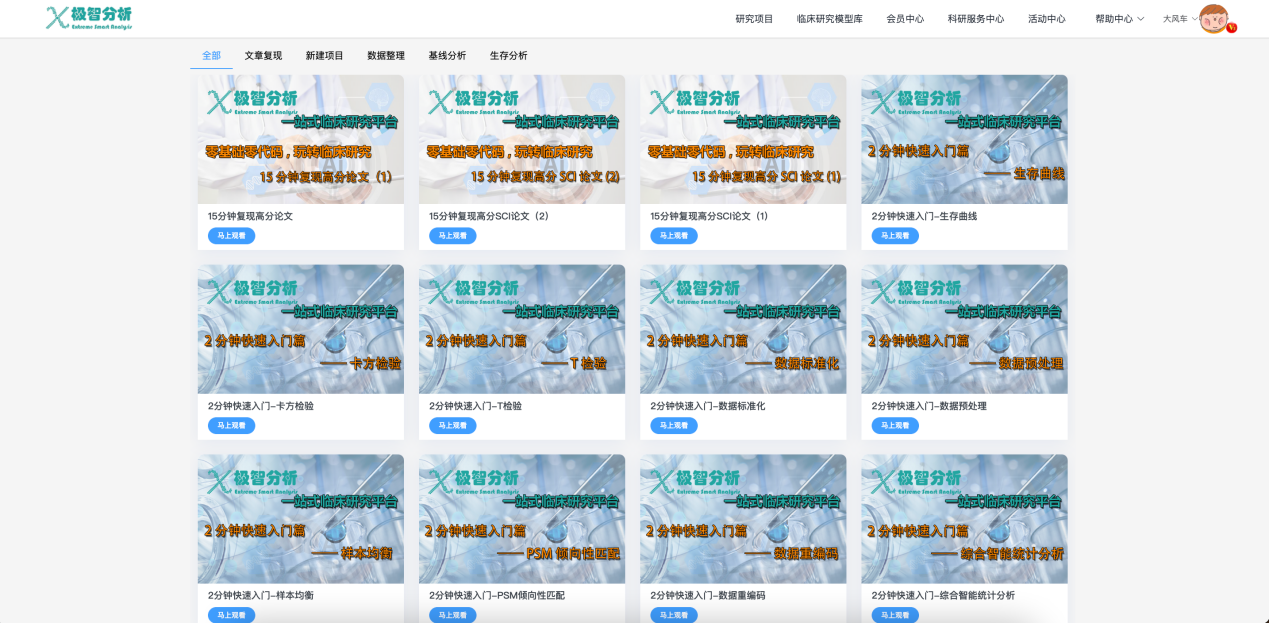1269x623 pixels.
Task: Click the title text 15分钟复现高分论文
Action: [x=250, y=216]
